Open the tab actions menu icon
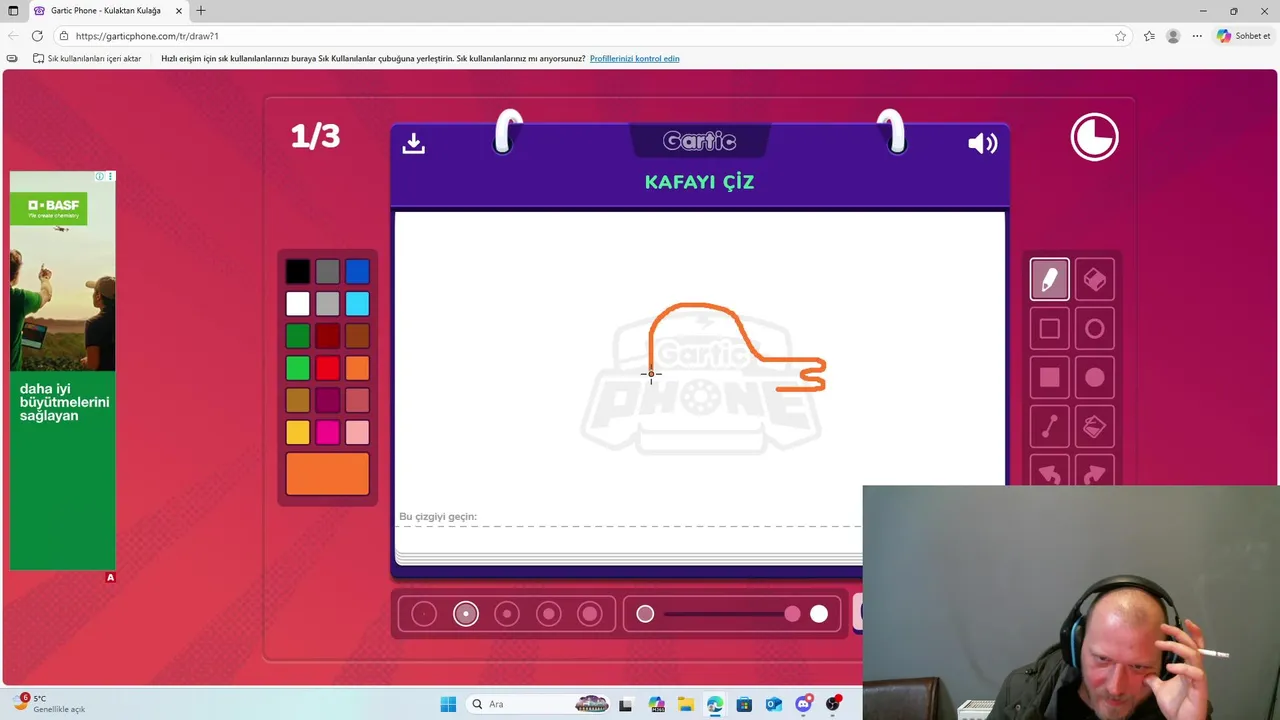This screenshot has height=720, width=1280. [x=13, y=11]
